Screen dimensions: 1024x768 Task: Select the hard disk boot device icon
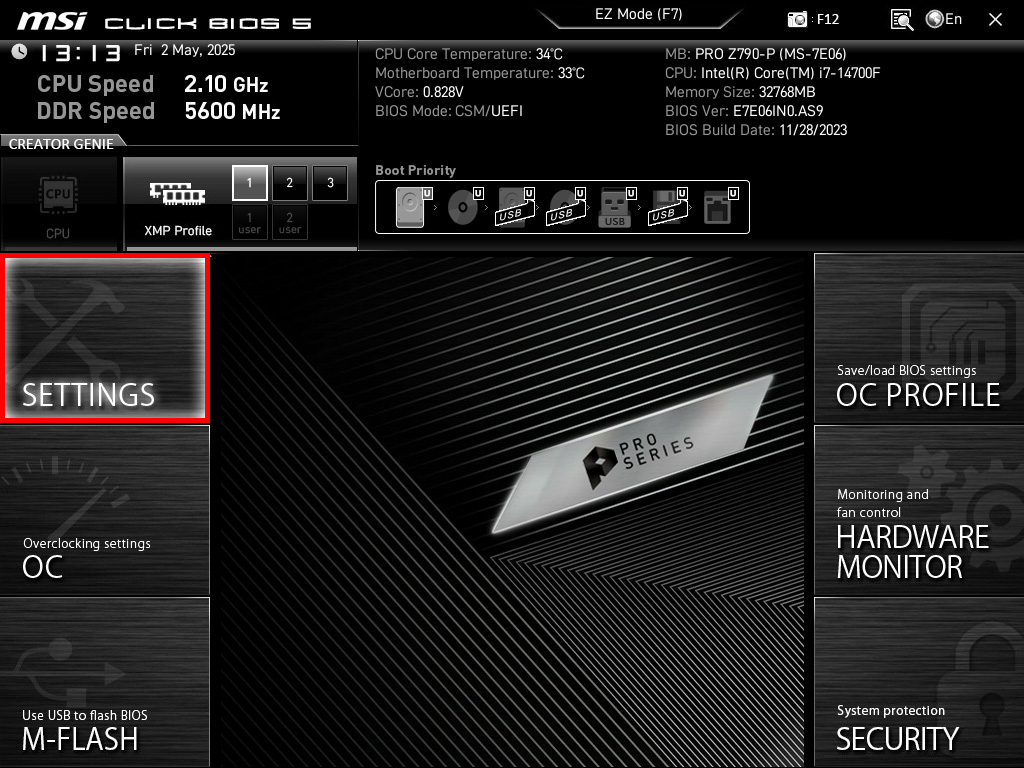pos(413,206)
